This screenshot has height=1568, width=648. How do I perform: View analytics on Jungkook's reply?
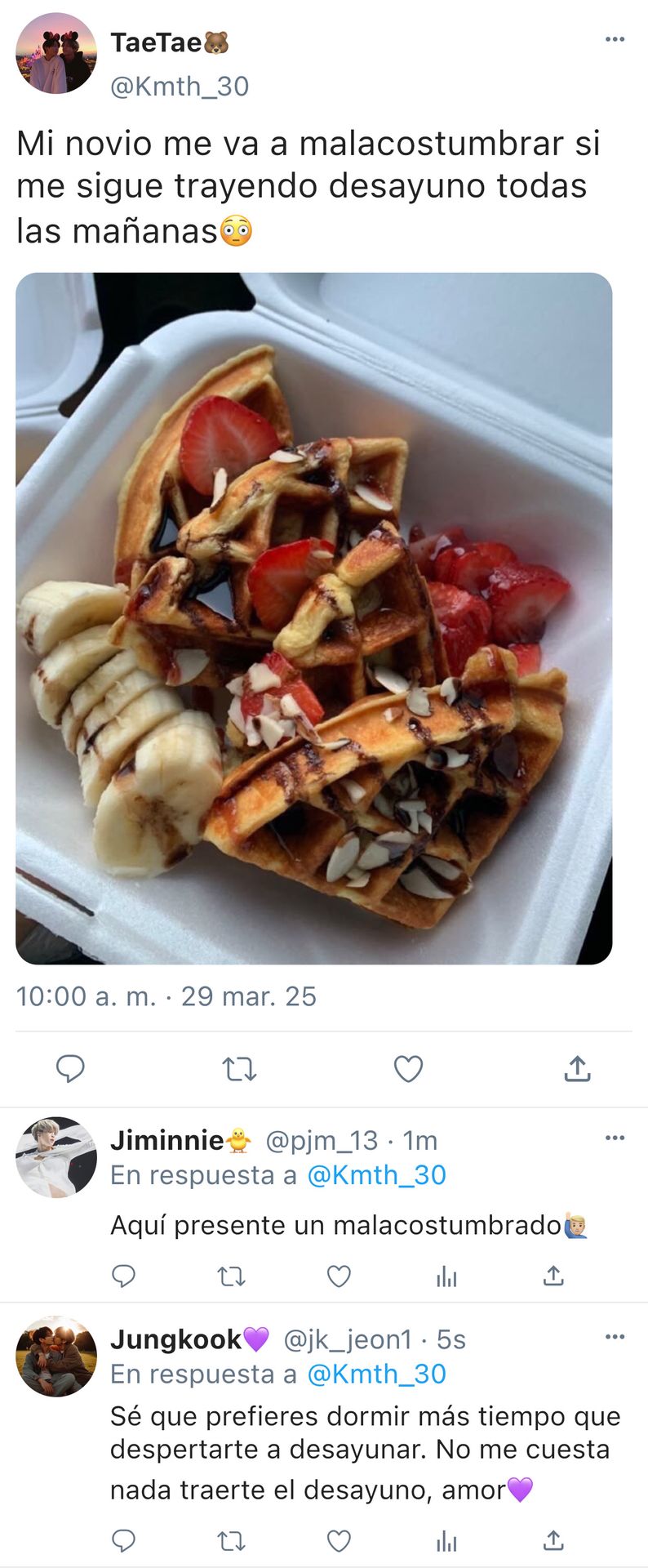click(446, 1540)
